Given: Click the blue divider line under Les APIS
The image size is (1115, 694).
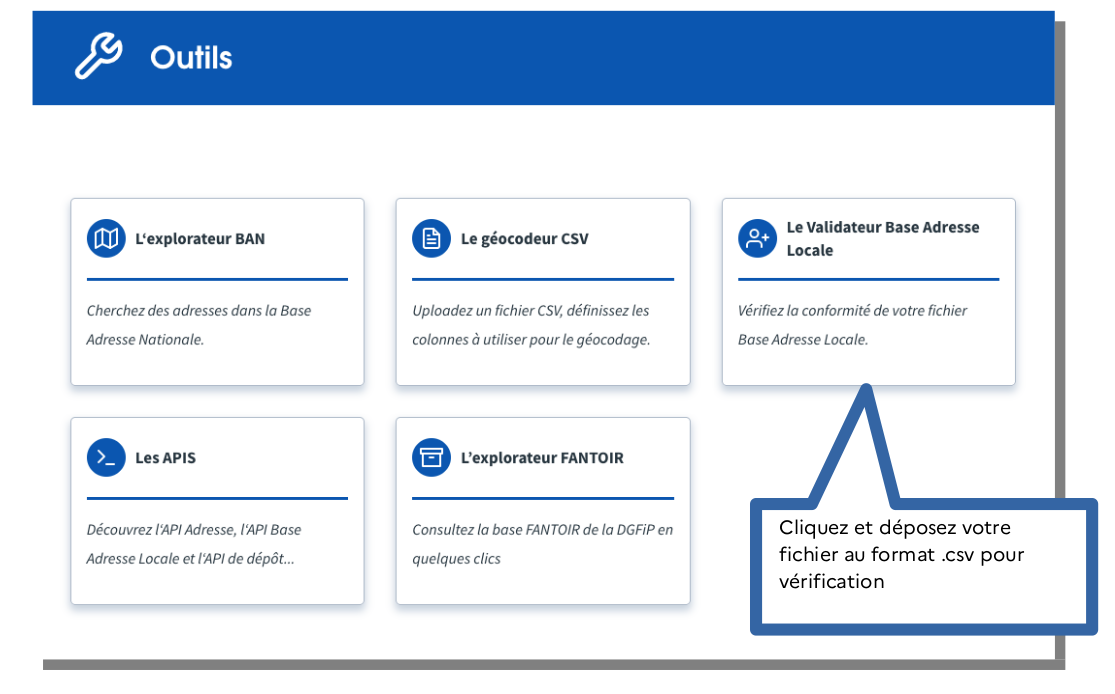Looking at the screenshot, I should (217, 498).
